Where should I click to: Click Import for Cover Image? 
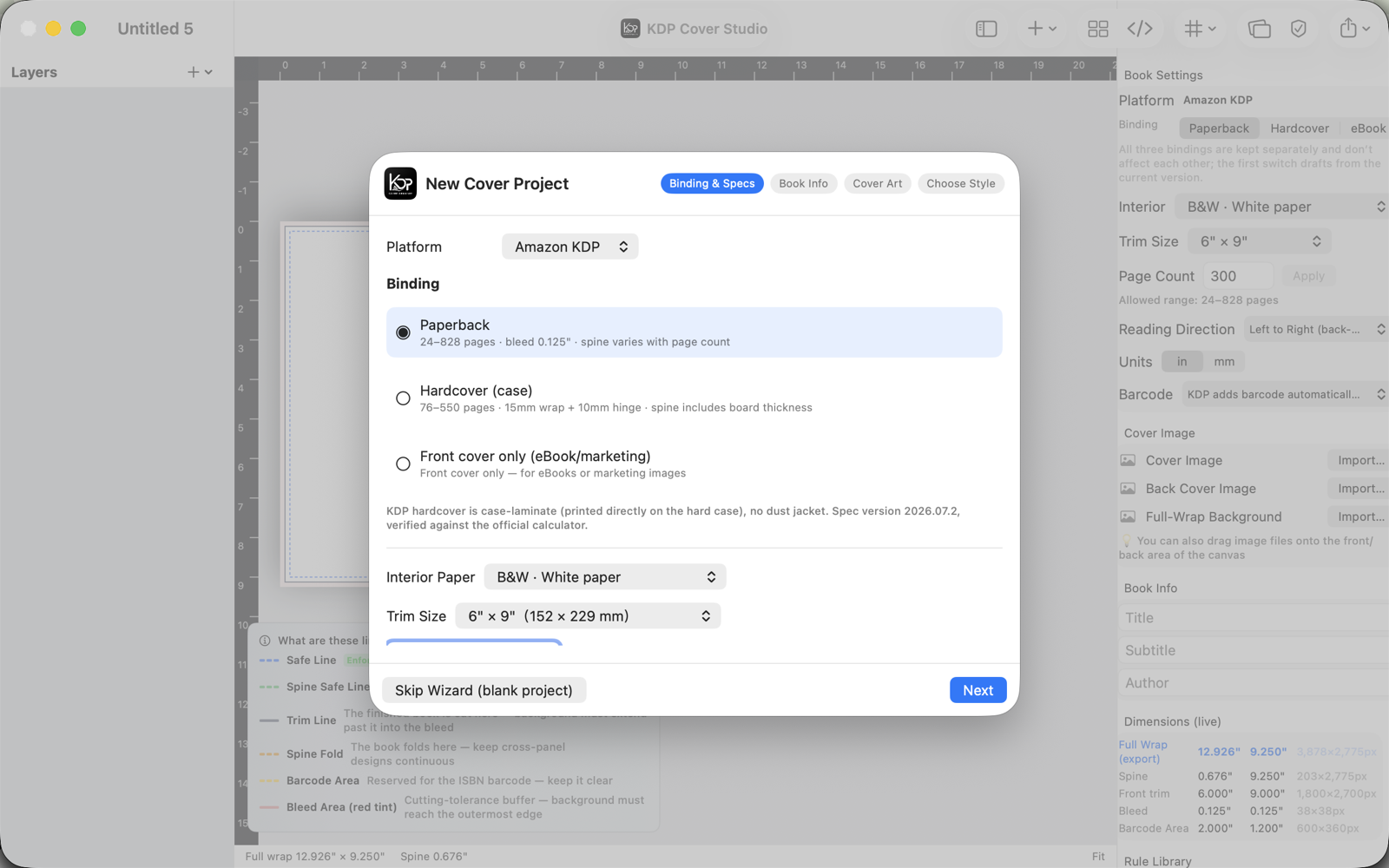coord(1359,460)
